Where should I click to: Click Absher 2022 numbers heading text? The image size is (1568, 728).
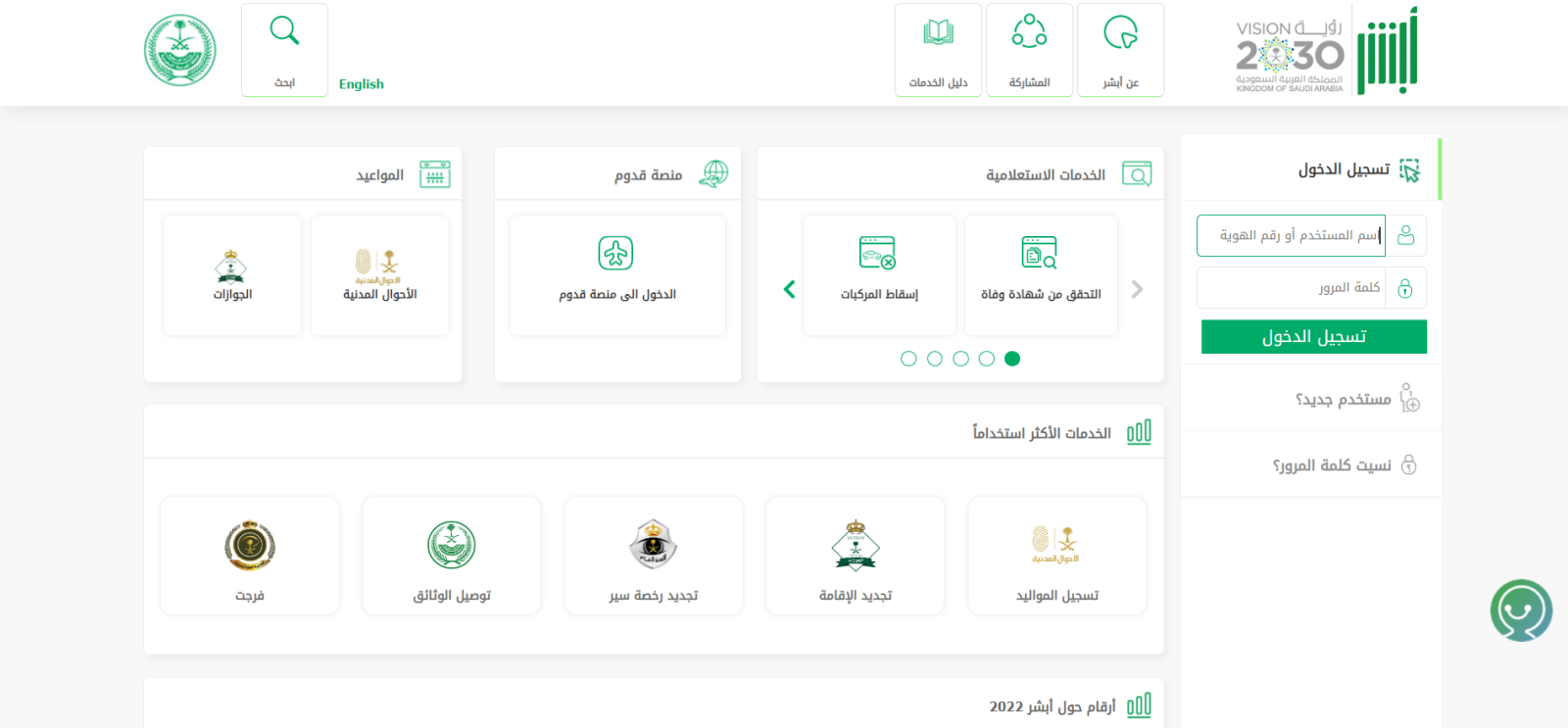point(1053,706)
